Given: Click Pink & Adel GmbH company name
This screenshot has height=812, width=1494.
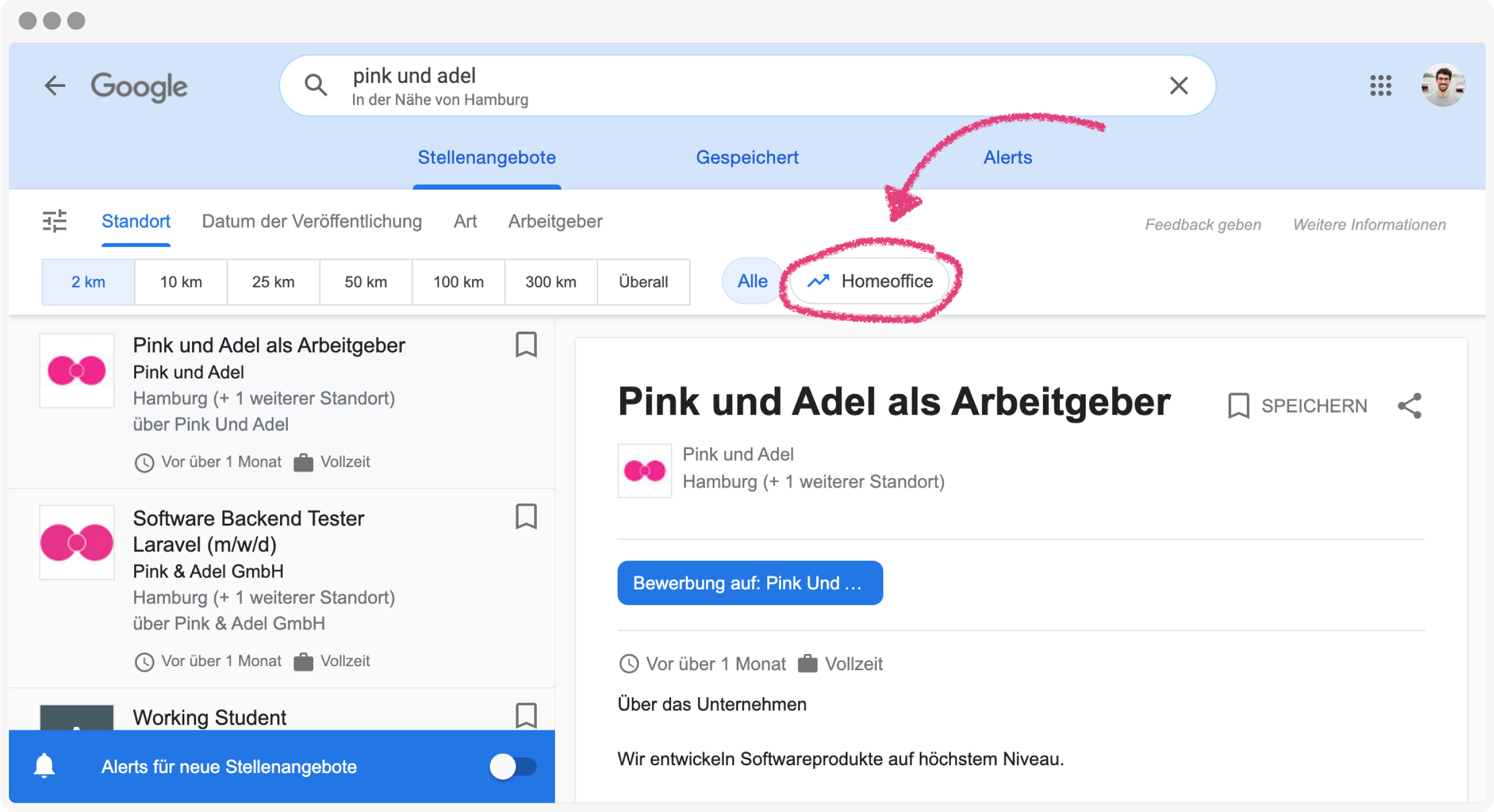Looking at the screenshot, I should tap(208, 571).
